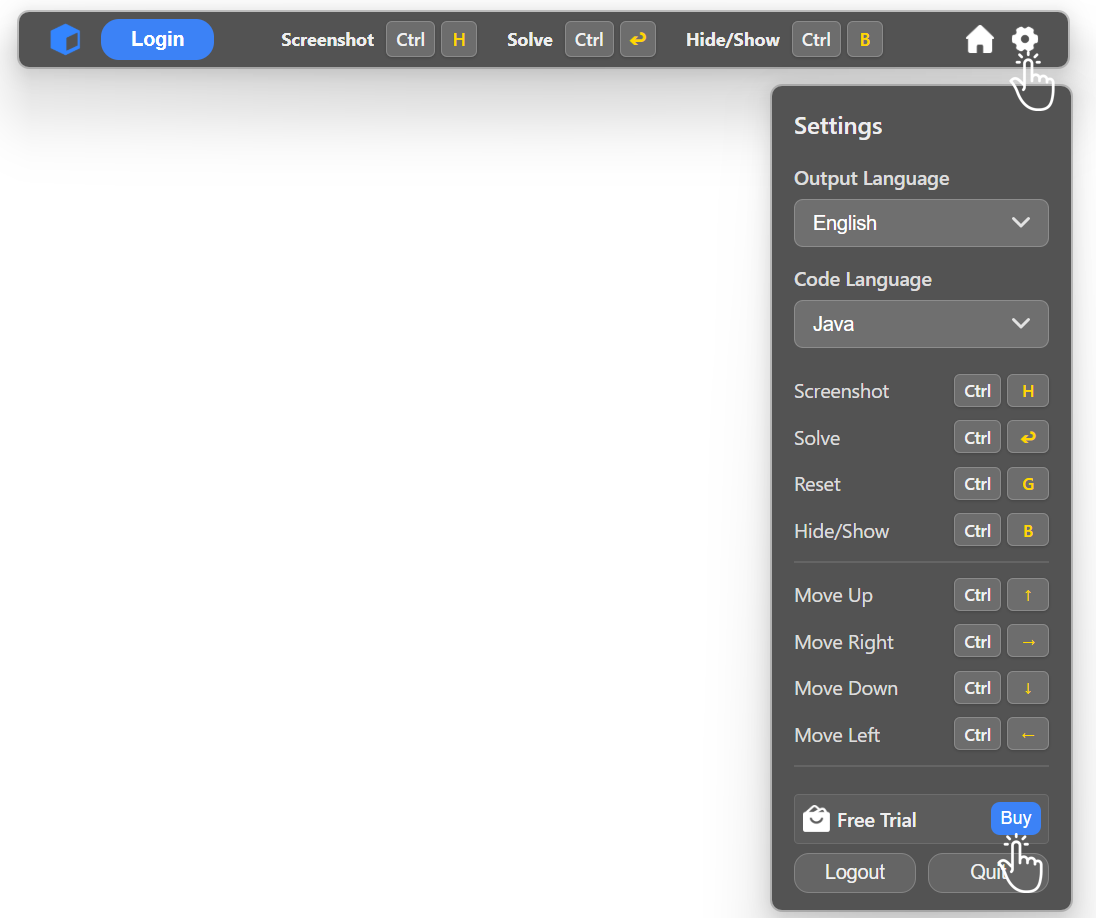Click the G key for Reset shortcut
The width and height of the screenshot is (1096, 918).
point(1027,484)
